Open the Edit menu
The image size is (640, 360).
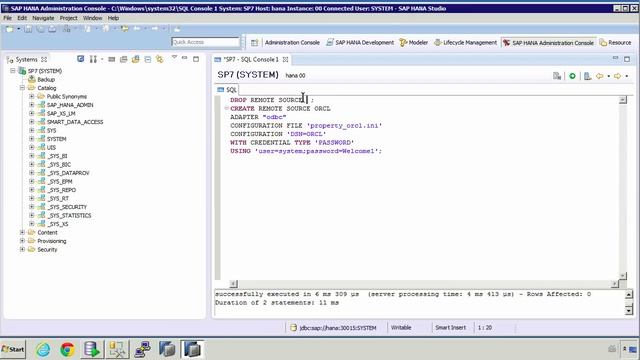(22, 18)
